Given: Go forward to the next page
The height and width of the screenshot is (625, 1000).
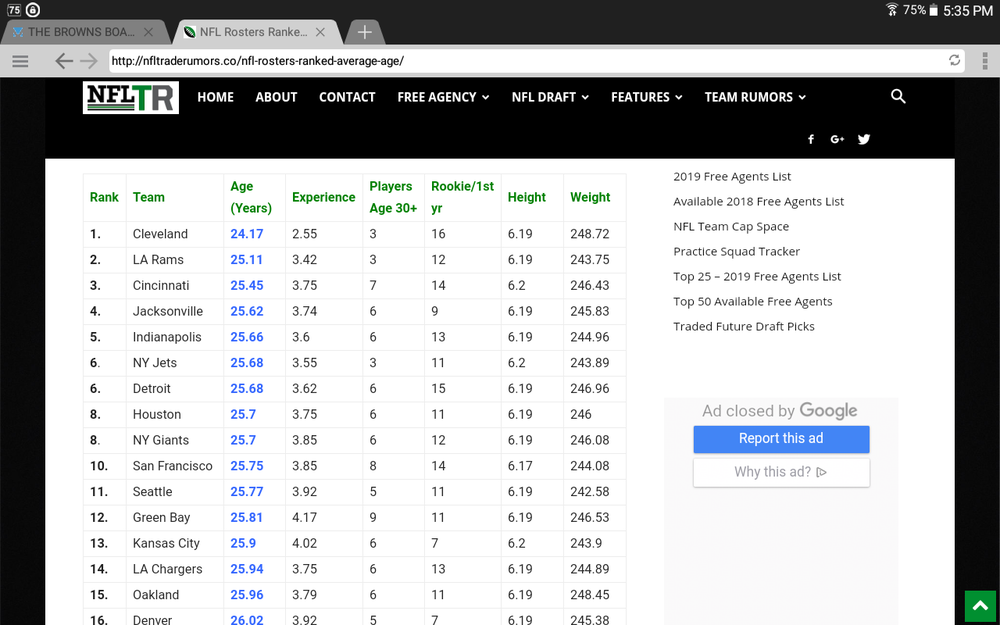Looking at the screenshot, I should [x=89, y=61].
